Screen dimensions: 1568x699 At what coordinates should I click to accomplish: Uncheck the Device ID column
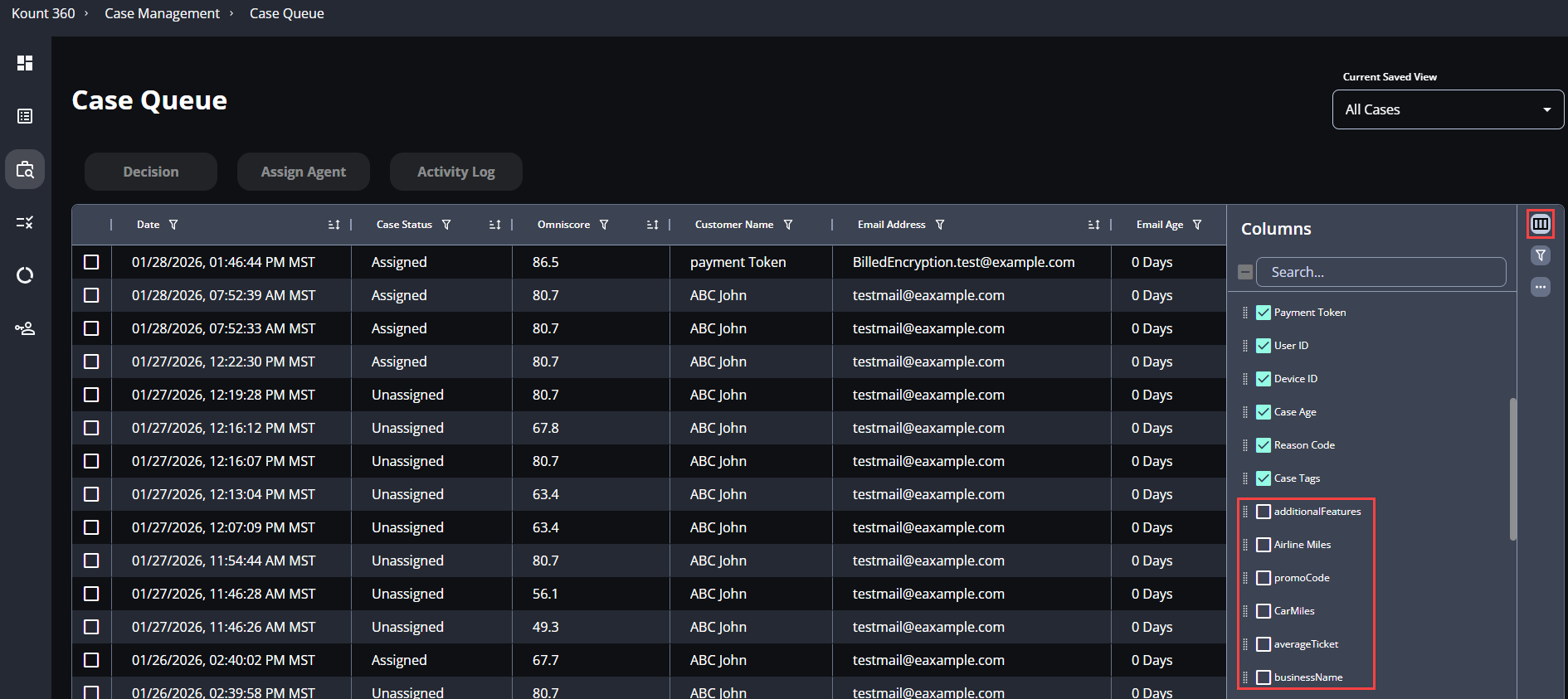[x=1264, y=379]
